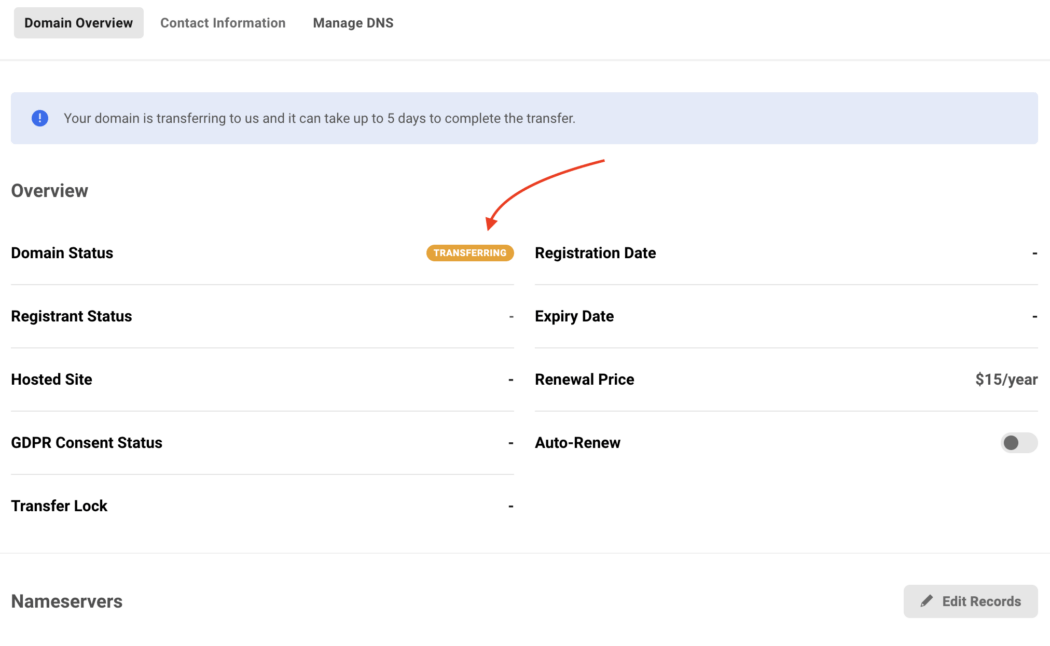This screenshot has height=646, width=1050.
Task: Switch to the Contact Information tab
Action: (222, 23)
